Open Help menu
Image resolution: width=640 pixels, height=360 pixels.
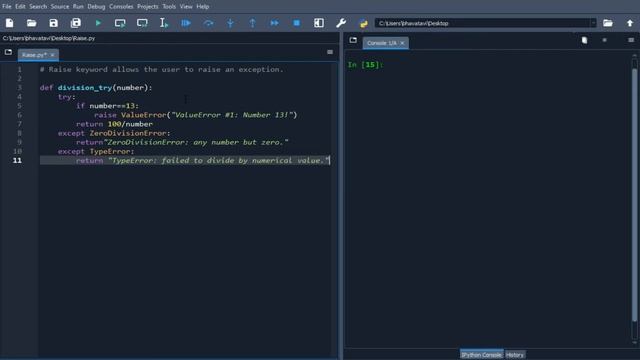202,7
